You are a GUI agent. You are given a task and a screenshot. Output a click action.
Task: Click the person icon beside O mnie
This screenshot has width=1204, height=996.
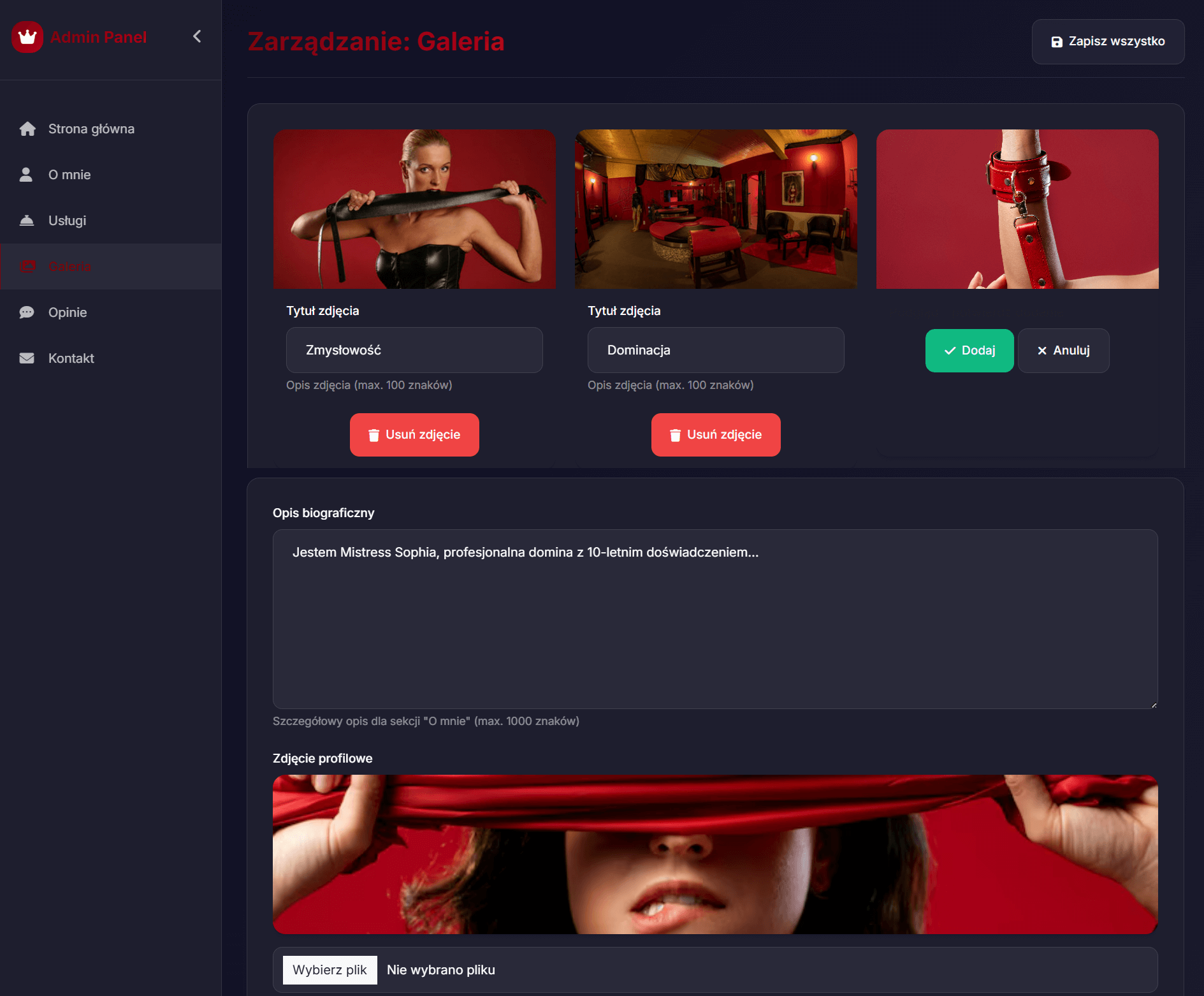[x=26, y=175]
